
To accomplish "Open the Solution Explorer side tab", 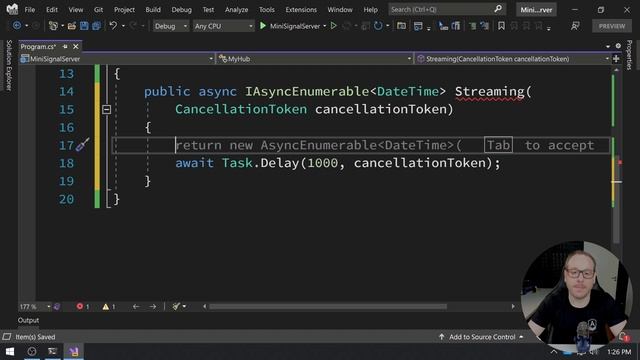I will pyautogui.click(x=9, y=65).
